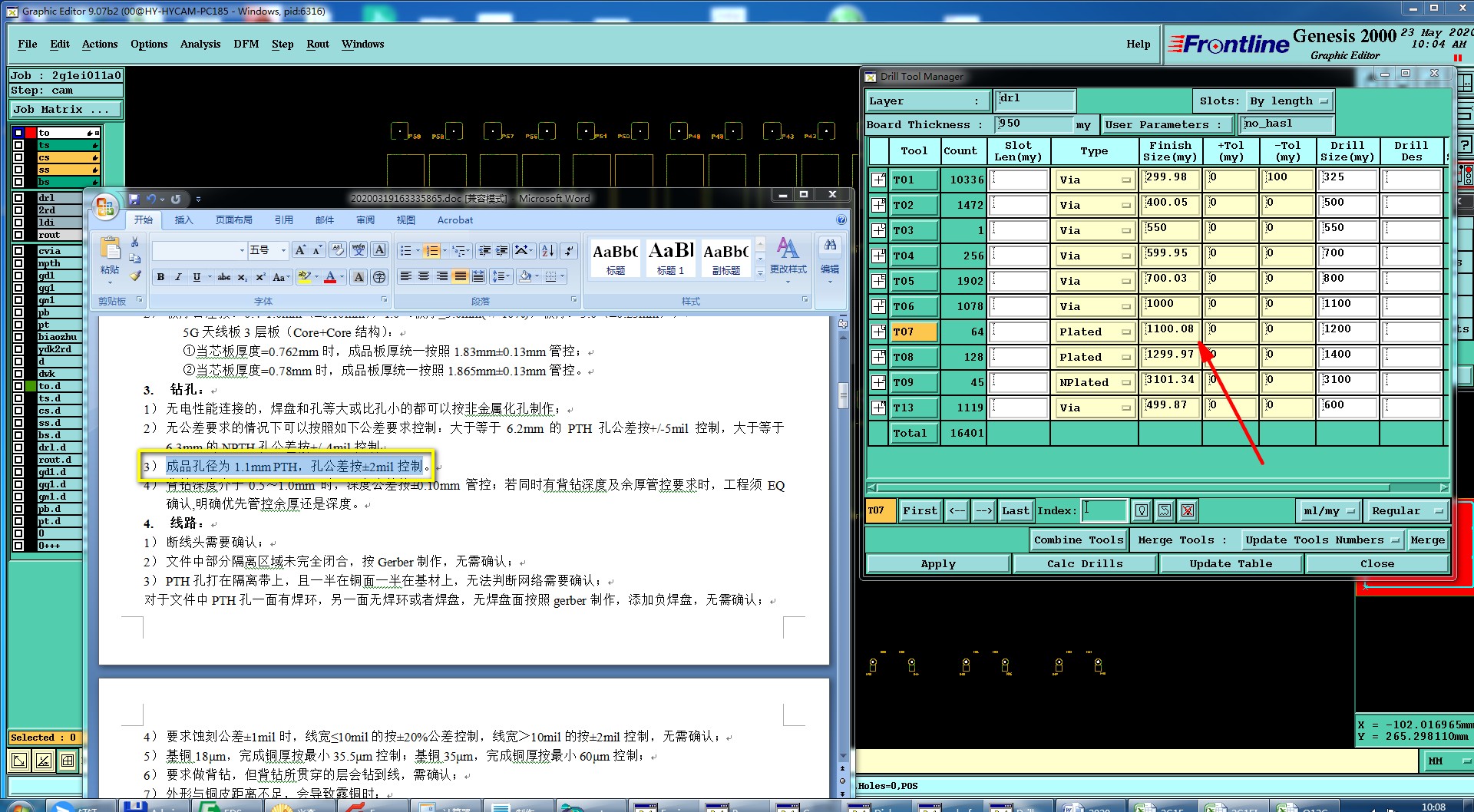This screenshot has height=812, width=1474.
Task: Click the Office orb button in Word
Action: [x=104, y=206]
